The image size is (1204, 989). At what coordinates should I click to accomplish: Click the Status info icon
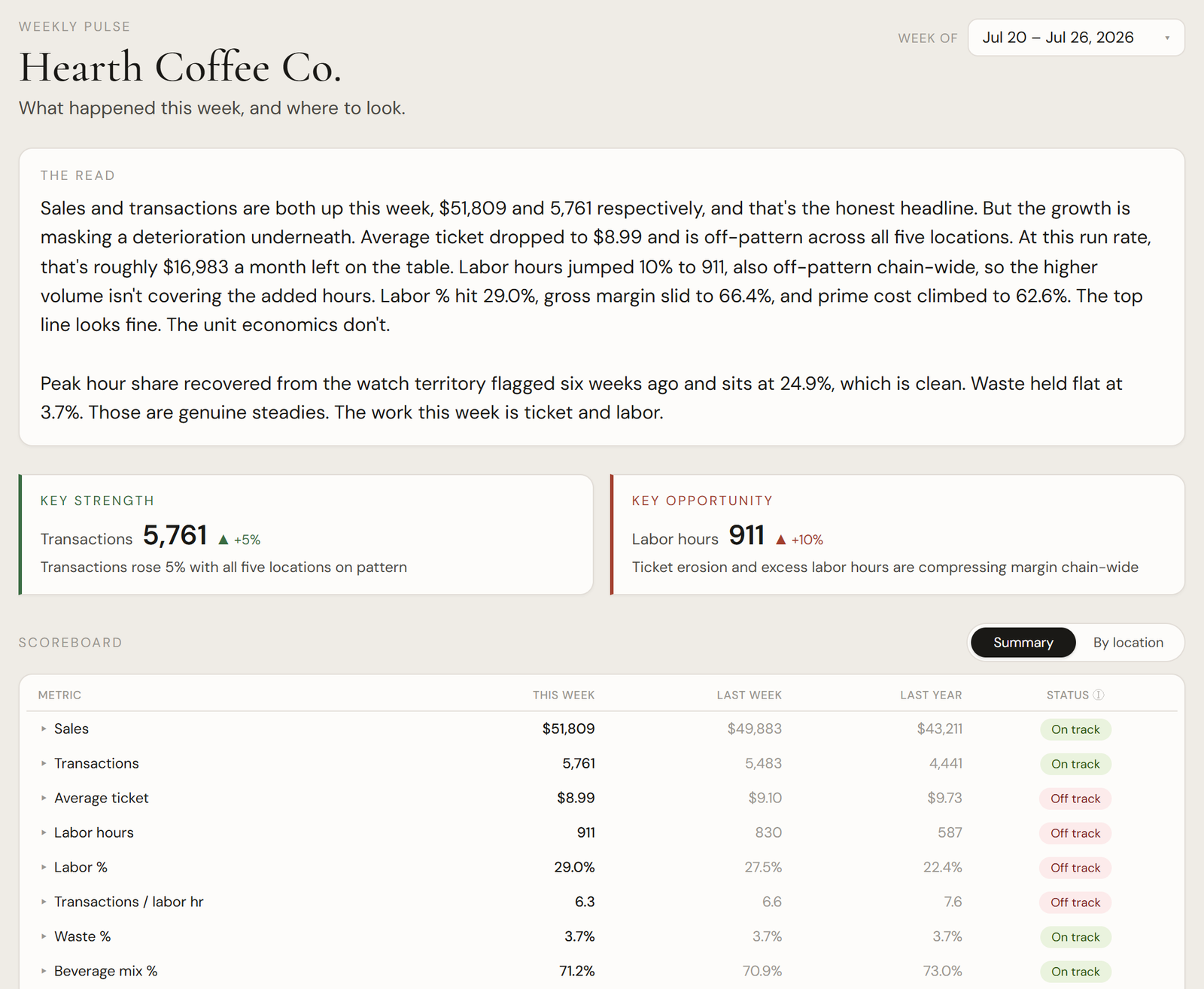(x=1099, y=695)
